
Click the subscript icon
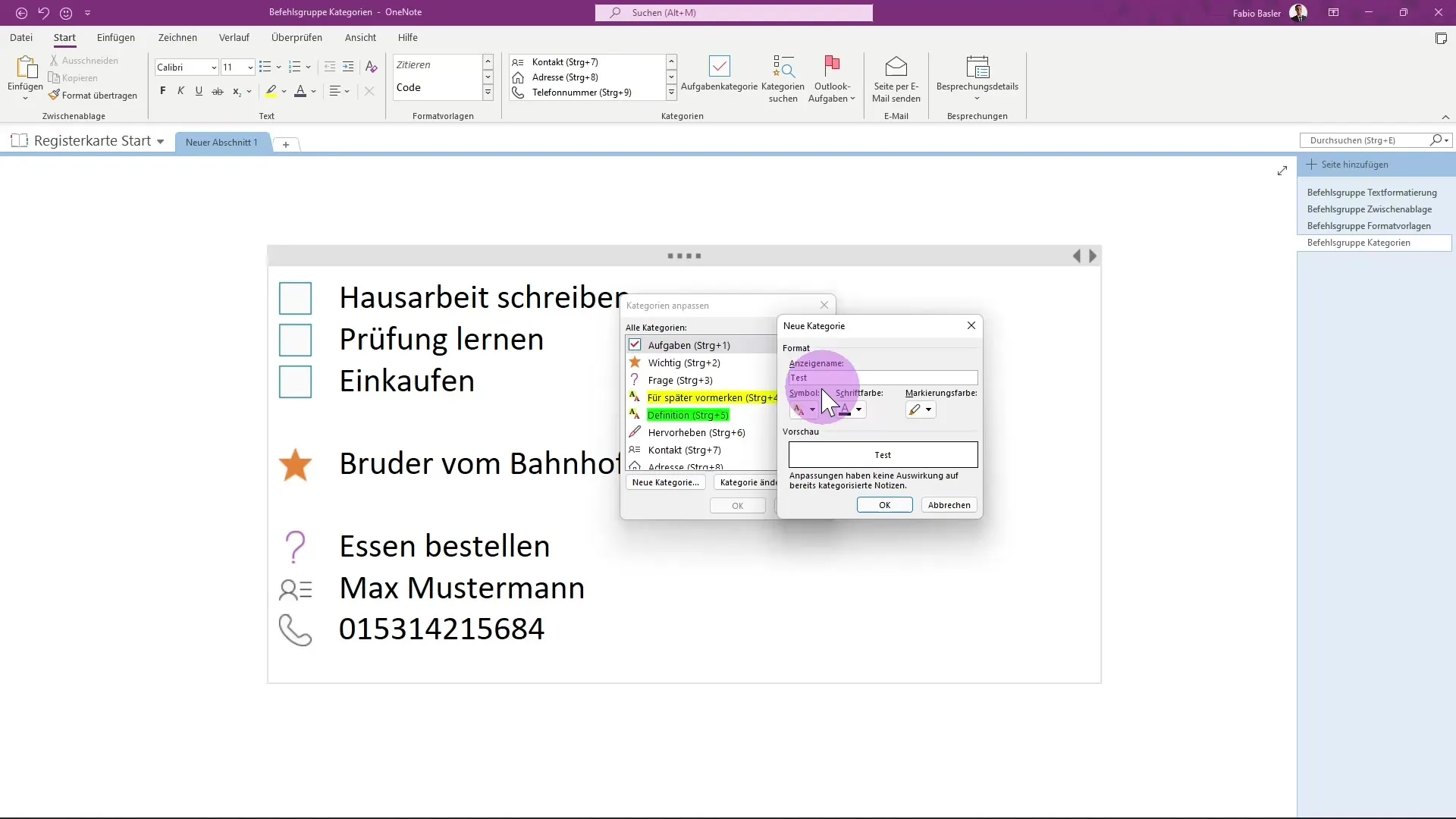click(237, 91)
